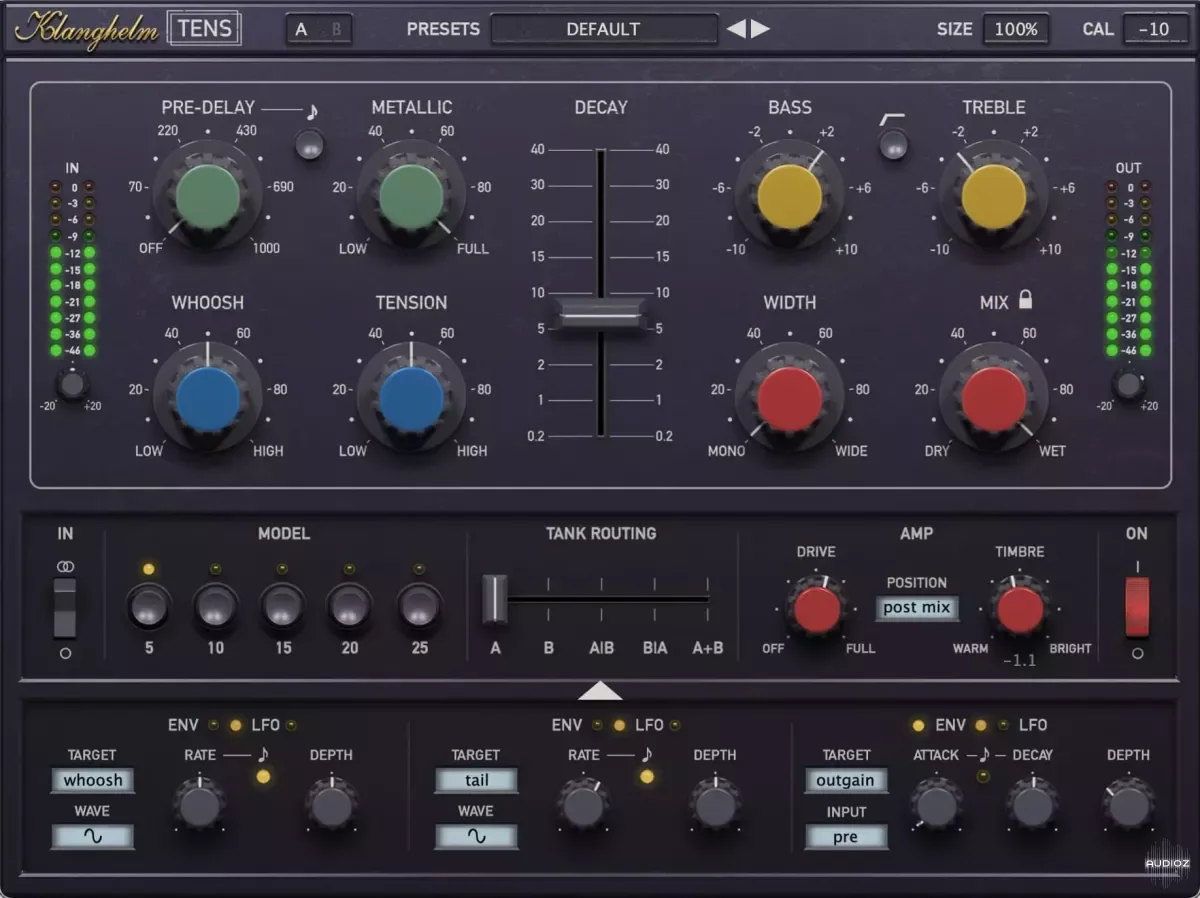Click the yellow Bass knob
The image size is (1200, 898).
(789, 196)
